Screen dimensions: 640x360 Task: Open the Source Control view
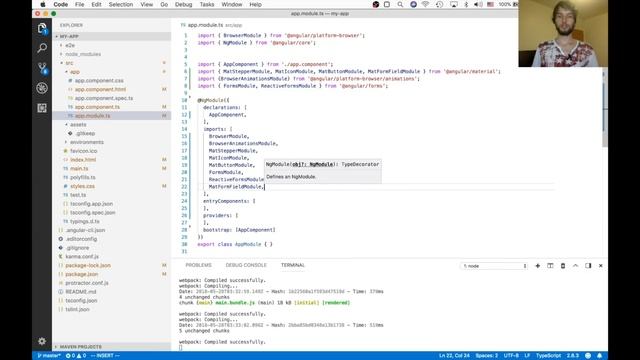[42, 68]
